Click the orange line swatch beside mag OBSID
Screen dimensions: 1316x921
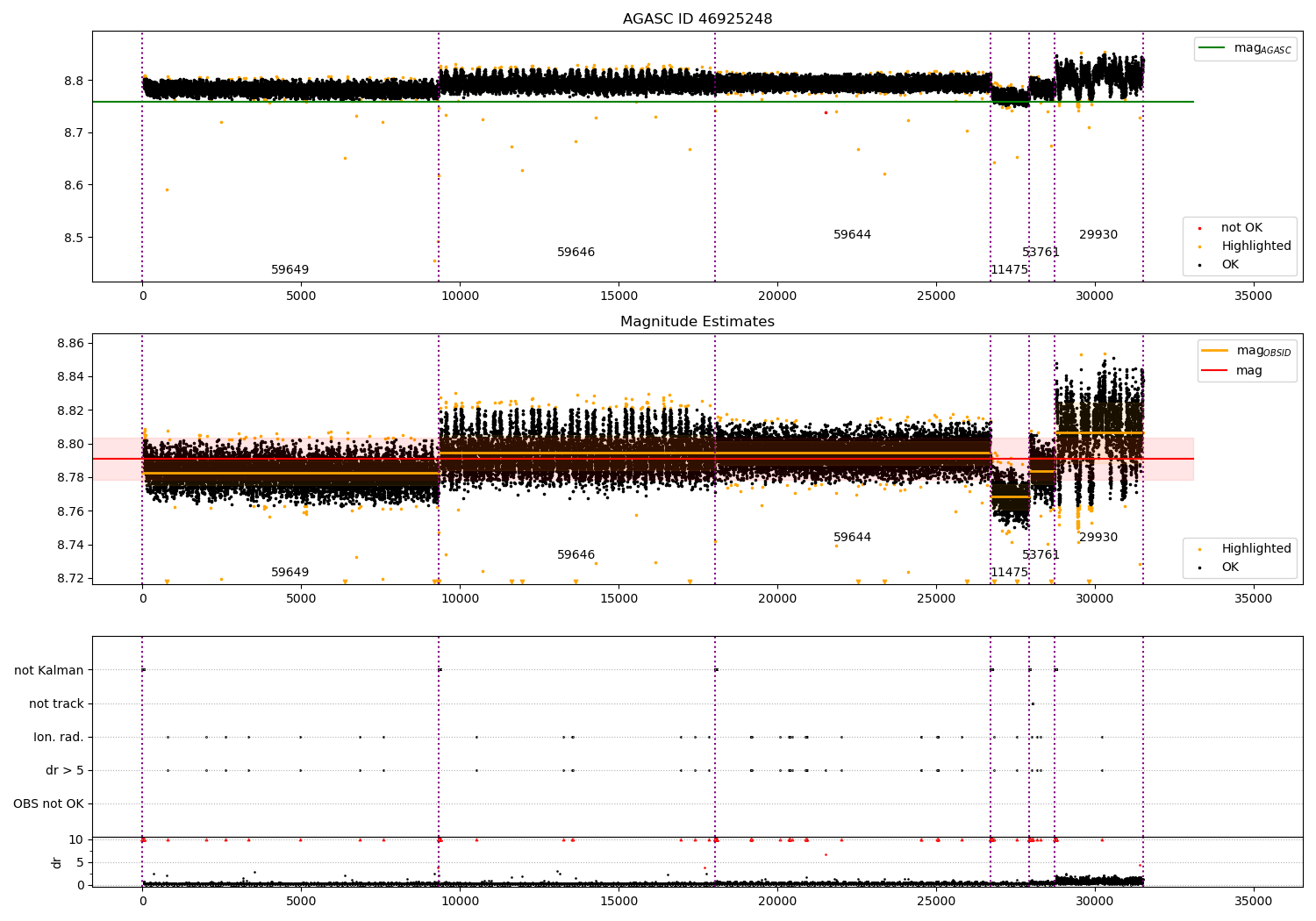click(x=1214, y=351)
